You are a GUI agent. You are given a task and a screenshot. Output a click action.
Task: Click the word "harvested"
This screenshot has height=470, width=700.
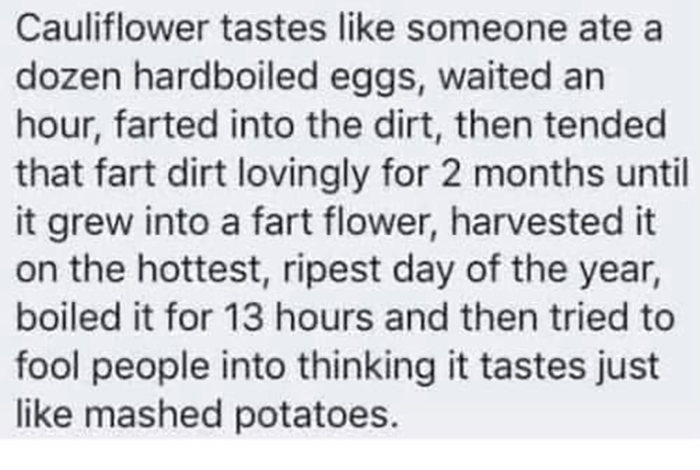[537, 221]
